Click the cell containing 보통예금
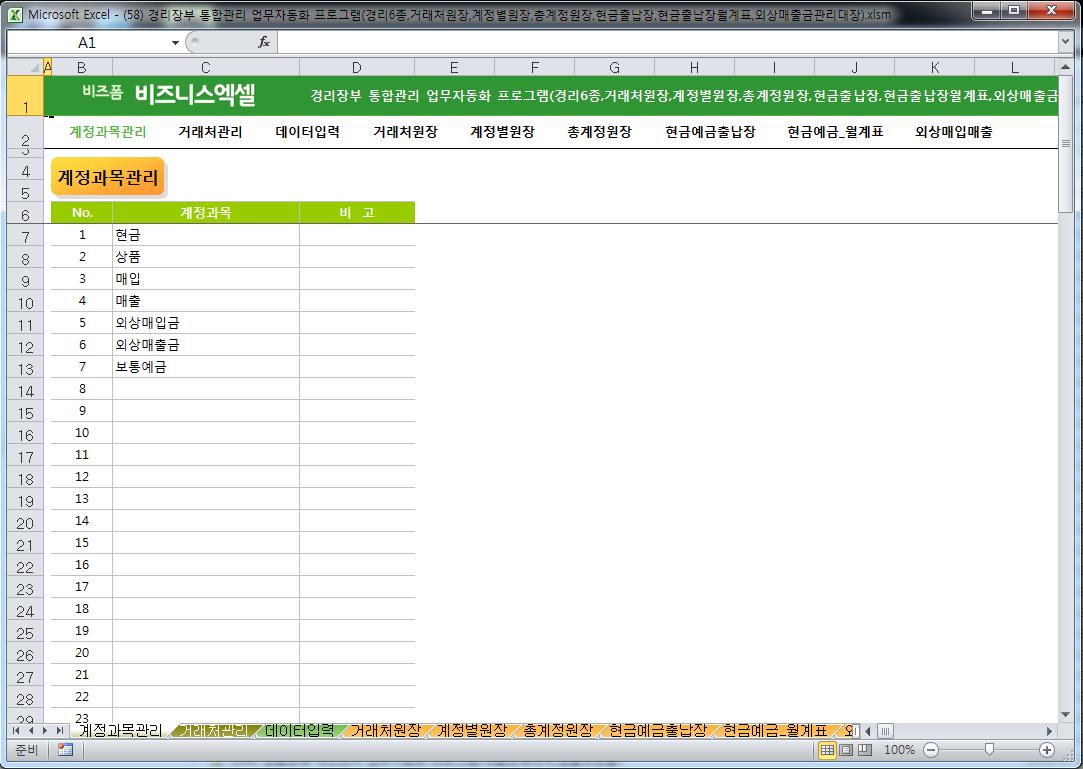Viewport: 1083px width, 769px height. pos(206,367)
